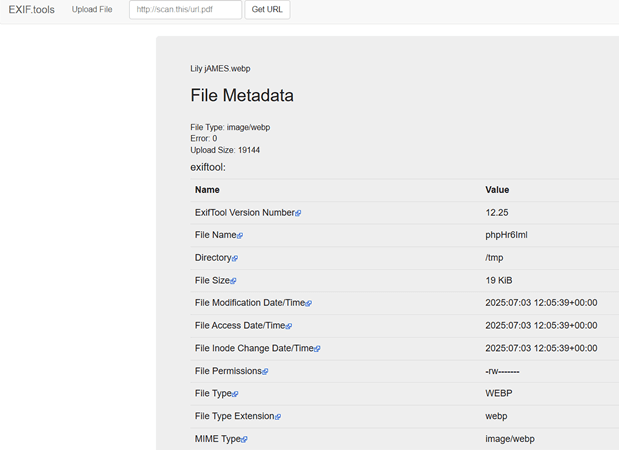Click link icon next to MIME Type
The image size is (619, 450).
pyautogui.click(x=244, y=440)
